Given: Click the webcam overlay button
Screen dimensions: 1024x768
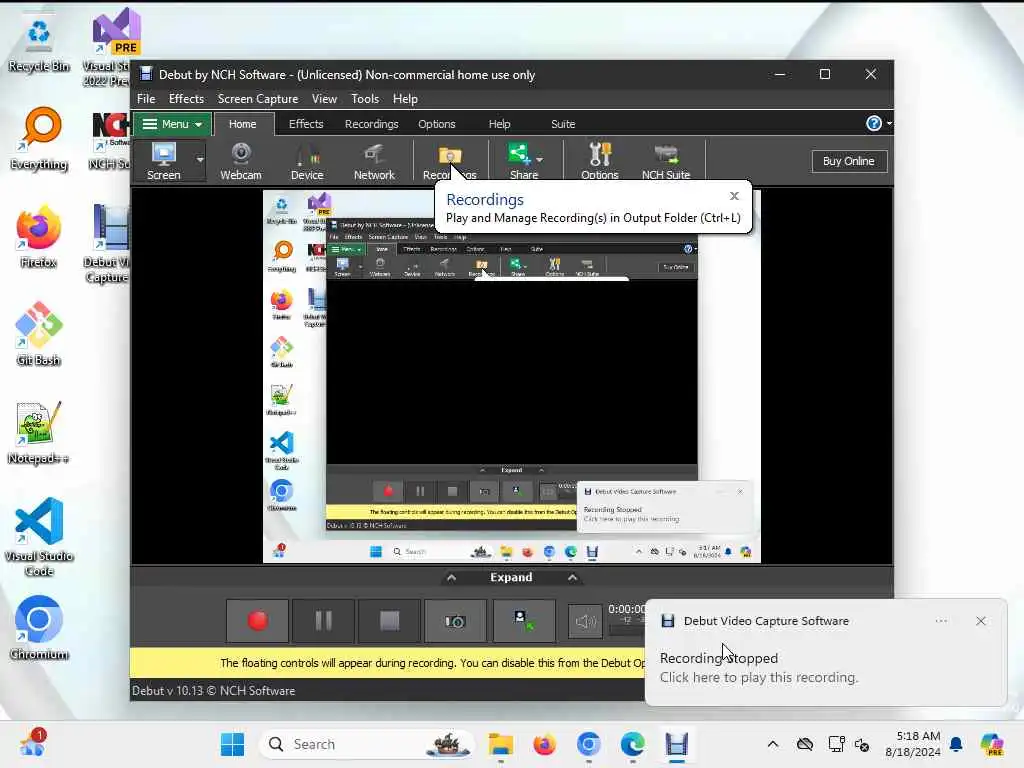Looking at the screenshot, I should point(524,620).
